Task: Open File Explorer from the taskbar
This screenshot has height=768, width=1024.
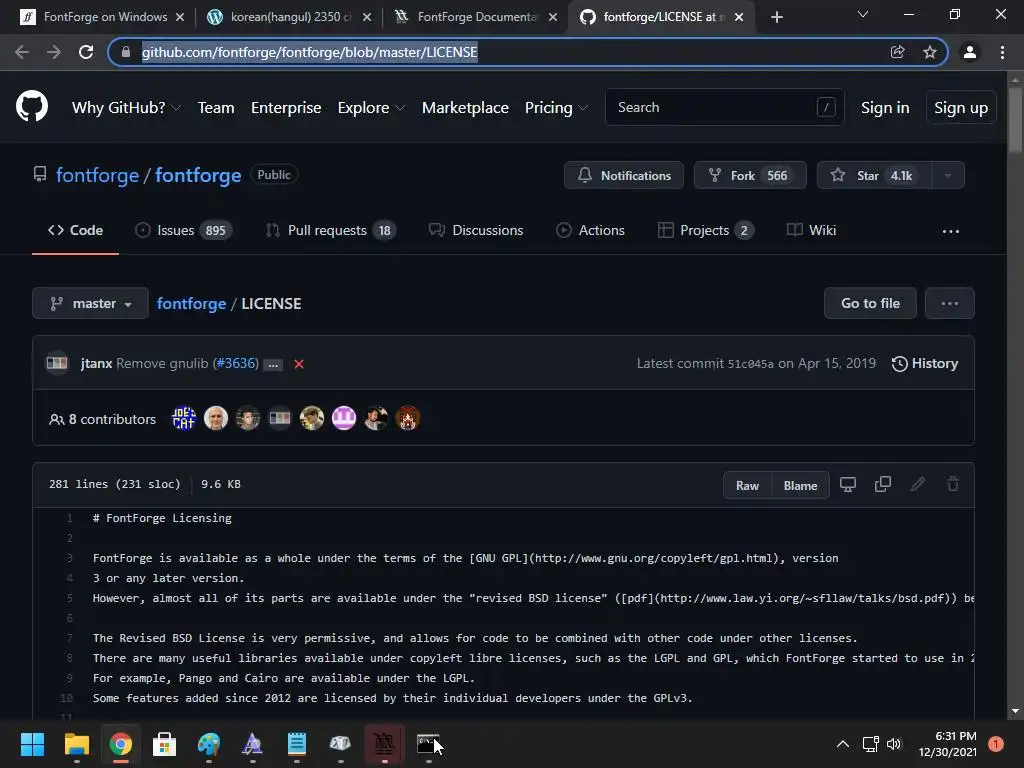Action: 76,744
